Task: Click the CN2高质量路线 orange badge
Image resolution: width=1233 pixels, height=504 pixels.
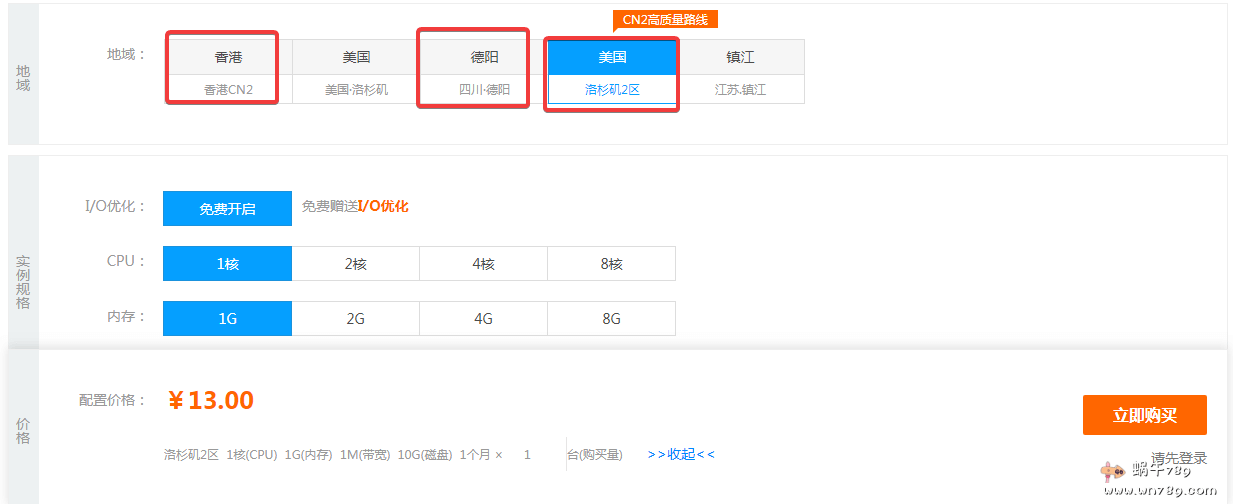Action: click(665, 20)
